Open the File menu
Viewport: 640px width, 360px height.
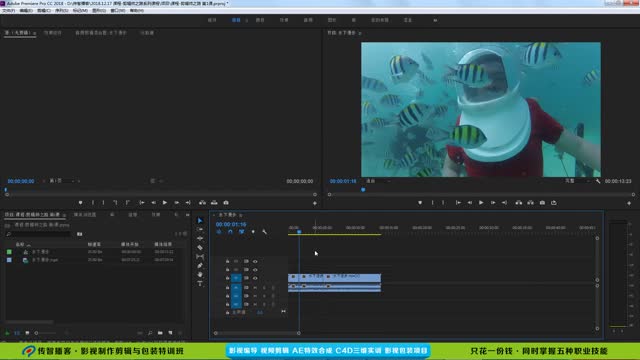tap(9, 11)
